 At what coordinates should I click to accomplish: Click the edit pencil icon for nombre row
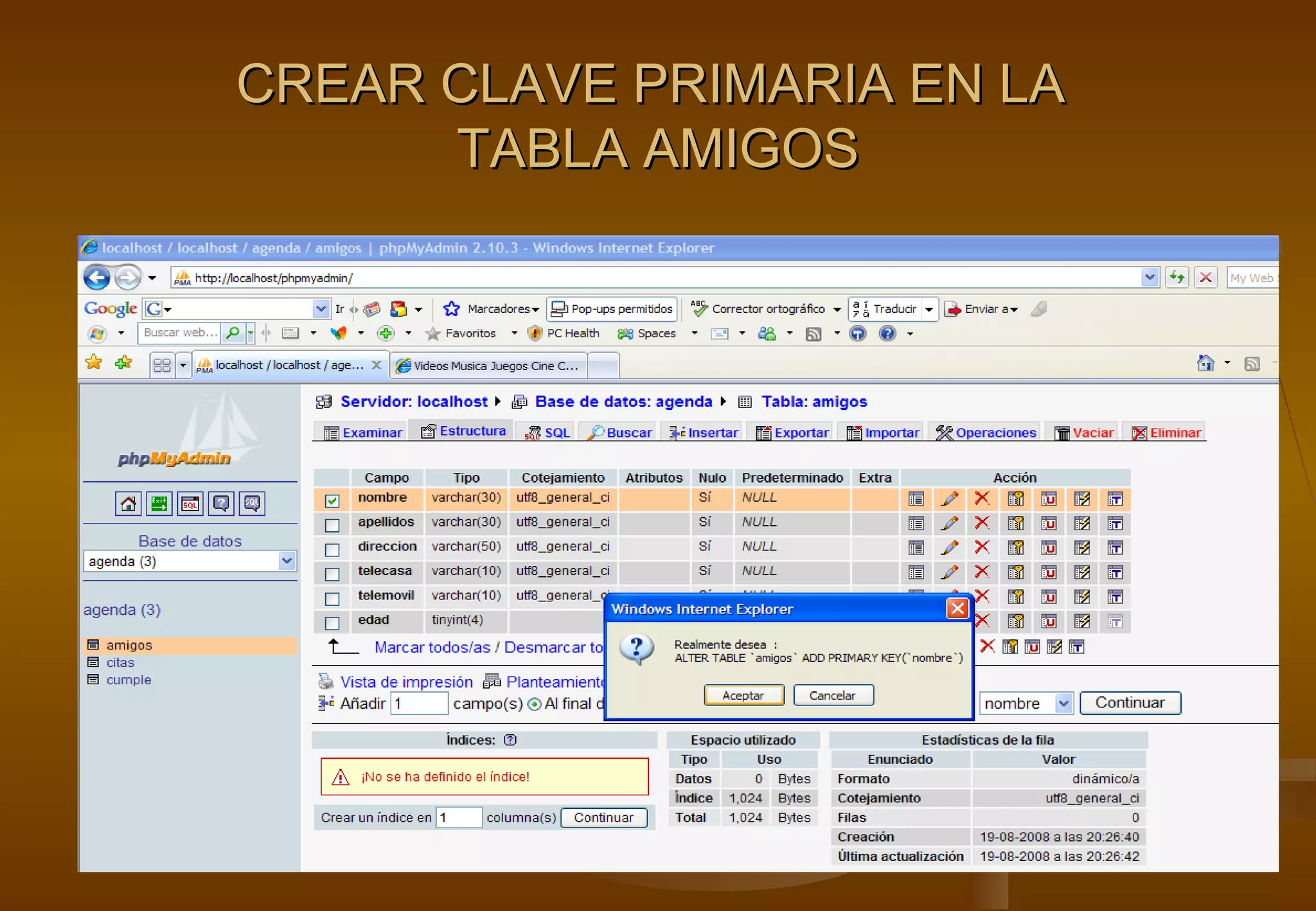(x=949, y=499)
